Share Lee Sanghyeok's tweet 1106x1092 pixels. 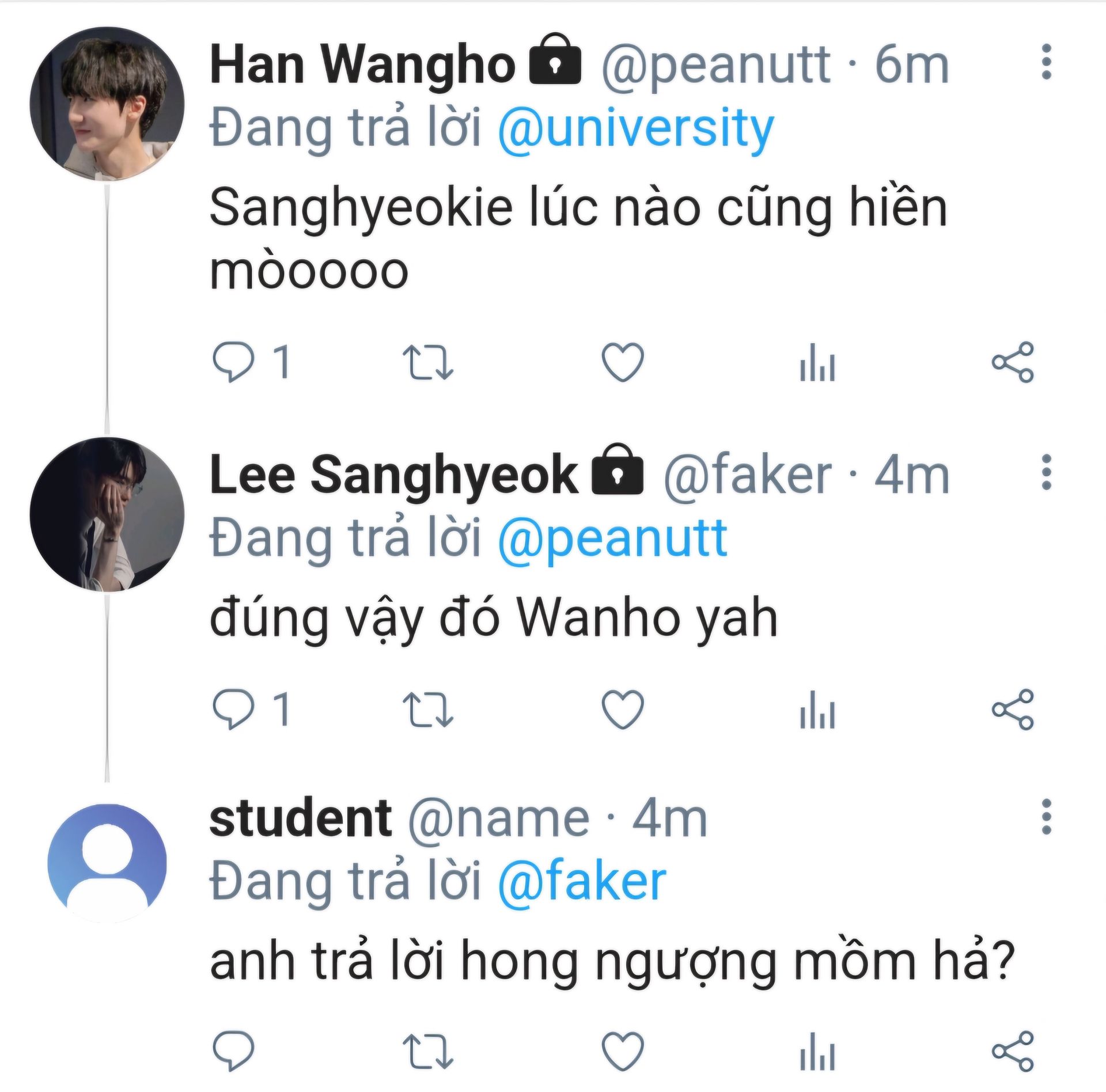tap(1013, 710)
